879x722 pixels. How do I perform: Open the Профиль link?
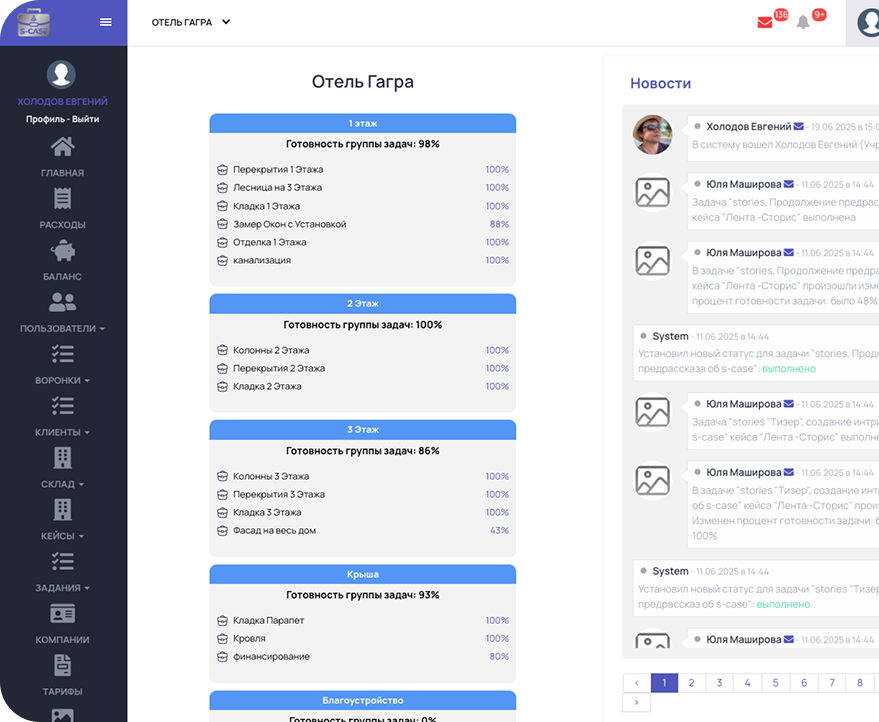(x=44, y=119)
